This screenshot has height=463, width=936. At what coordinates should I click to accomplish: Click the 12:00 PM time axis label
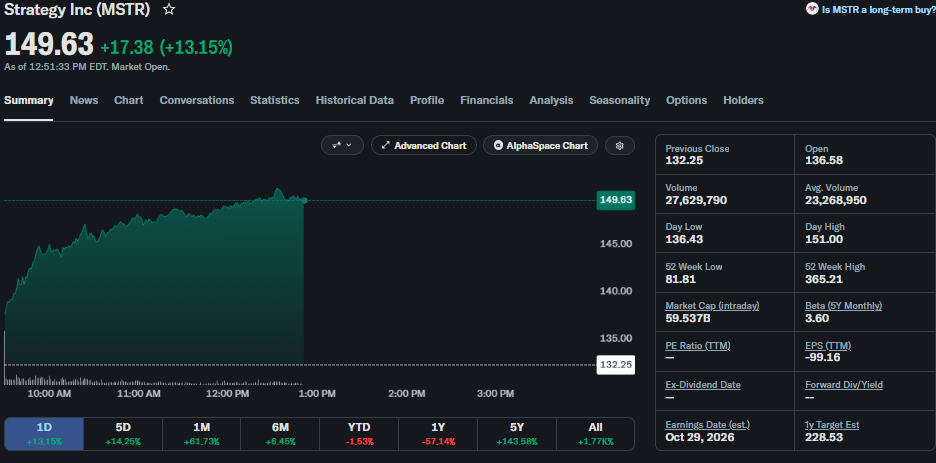(226, 394)
